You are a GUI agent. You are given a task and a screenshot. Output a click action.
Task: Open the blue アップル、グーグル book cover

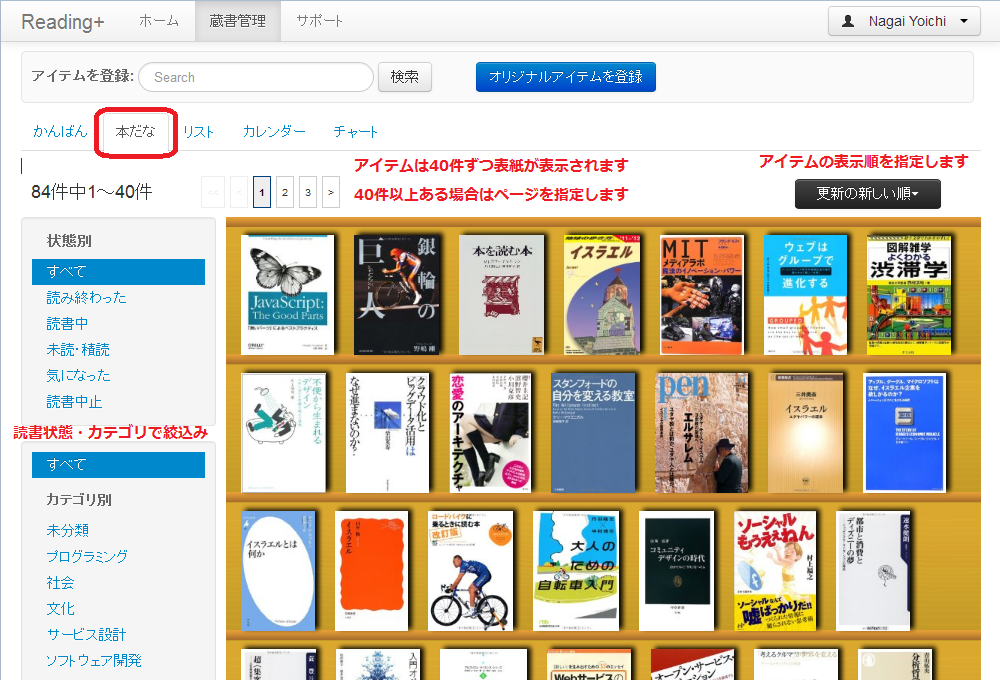tap(904, 432)
